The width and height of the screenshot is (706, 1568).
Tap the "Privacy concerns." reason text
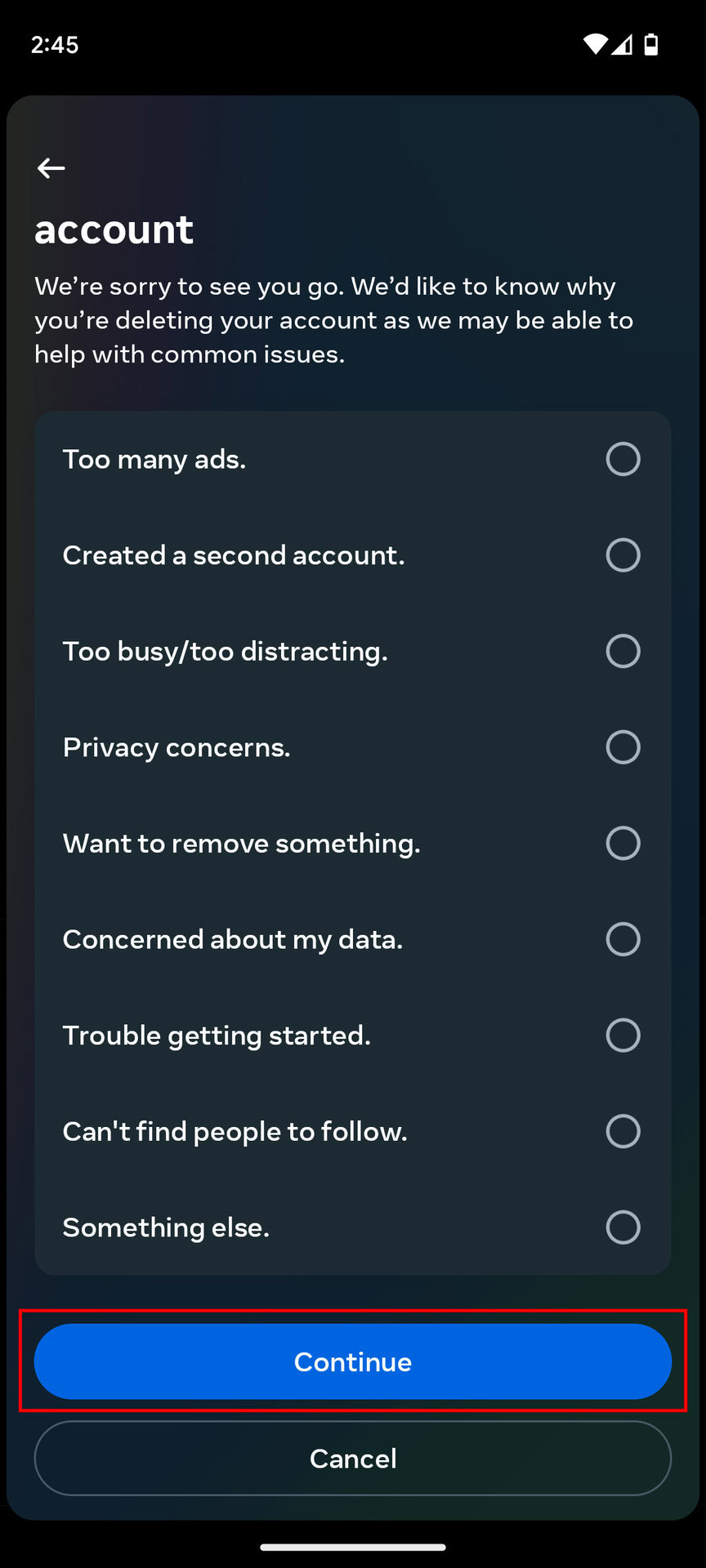pyautogui.click(x=176, y=747)
